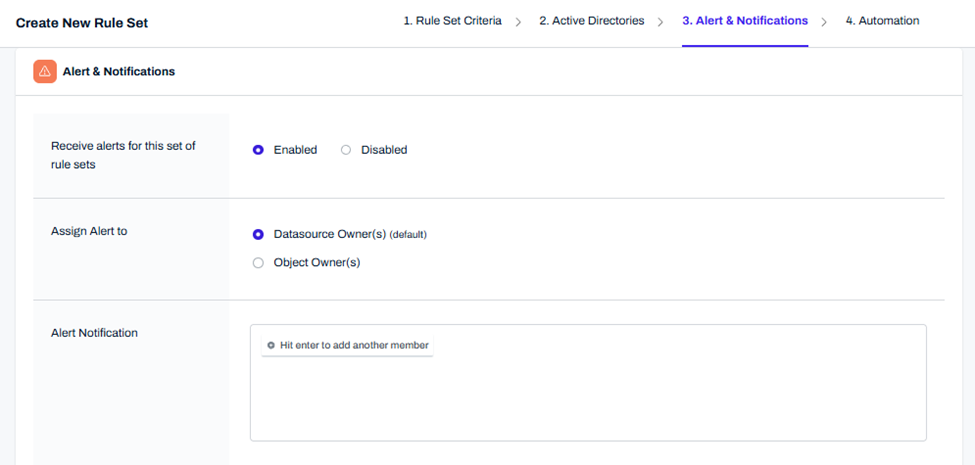Image resolution: width=975 pixels, height=465 pixels.
Task: Click the small icon in the member chip
Action: tap(271, 345)
